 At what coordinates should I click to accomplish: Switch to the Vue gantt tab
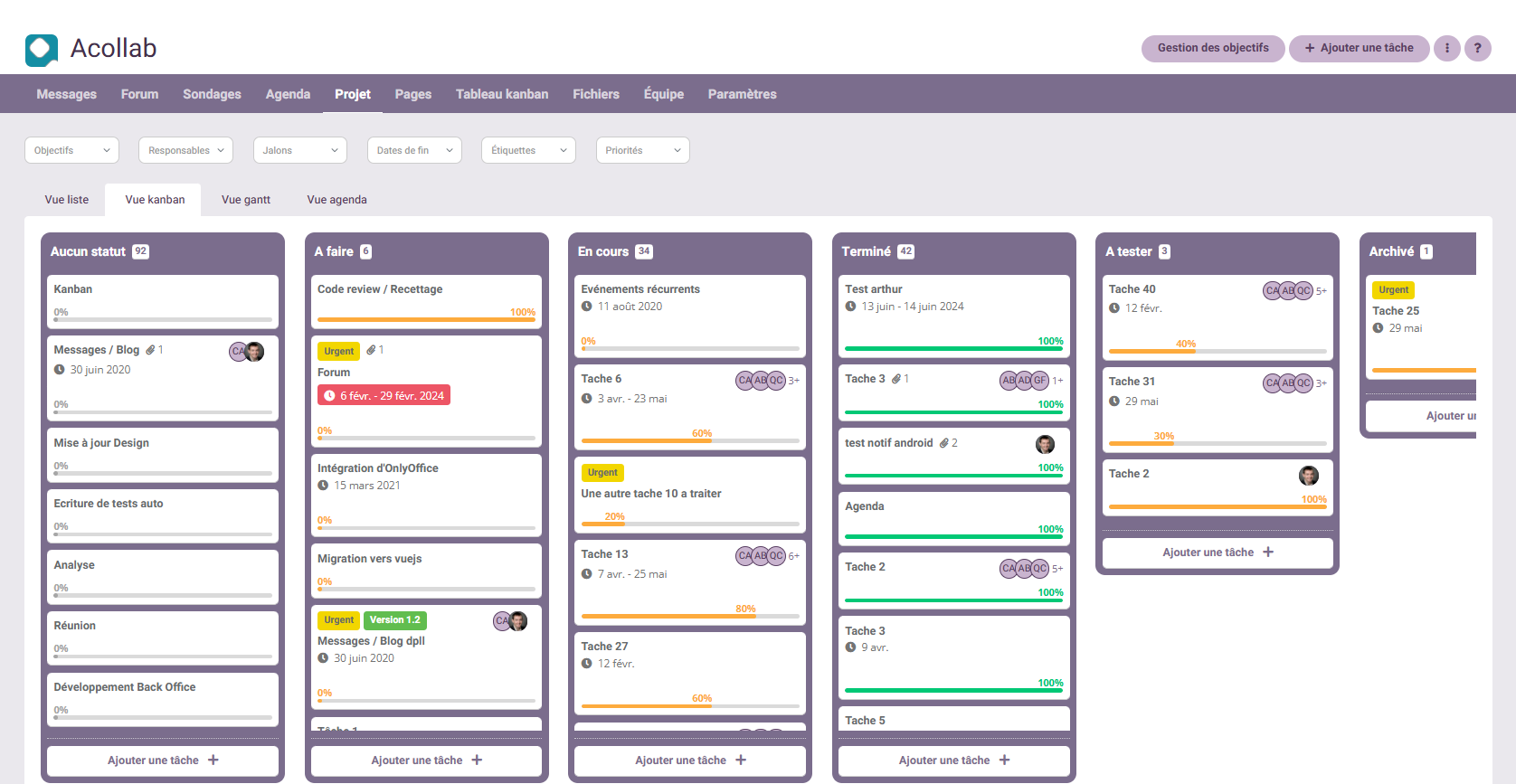point(246,200)
